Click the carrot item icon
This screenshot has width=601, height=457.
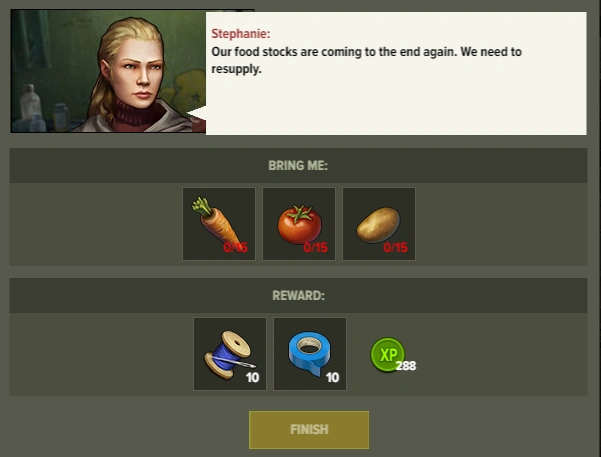[x=219, y=224]
